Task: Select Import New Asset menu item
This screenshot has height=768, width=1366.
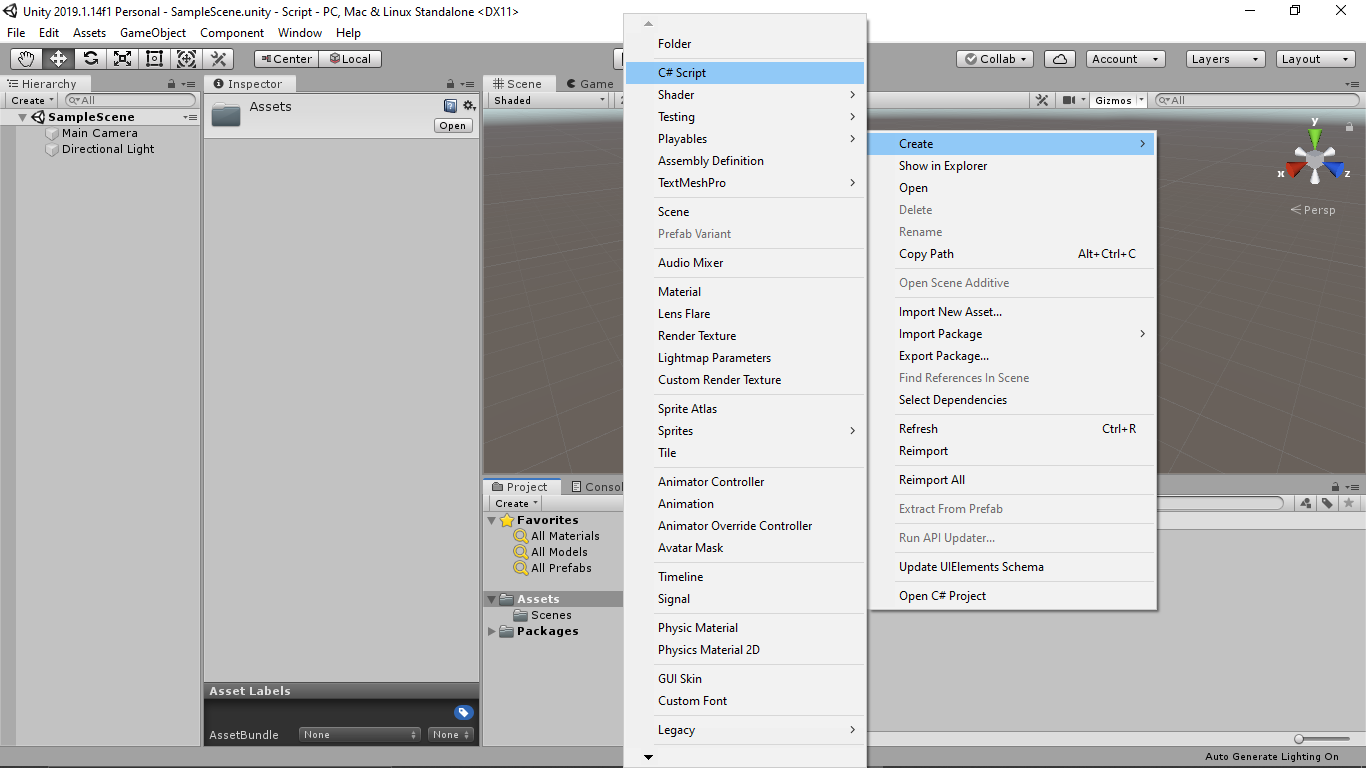Action: pyautogui.click(x=1013, y=312)
